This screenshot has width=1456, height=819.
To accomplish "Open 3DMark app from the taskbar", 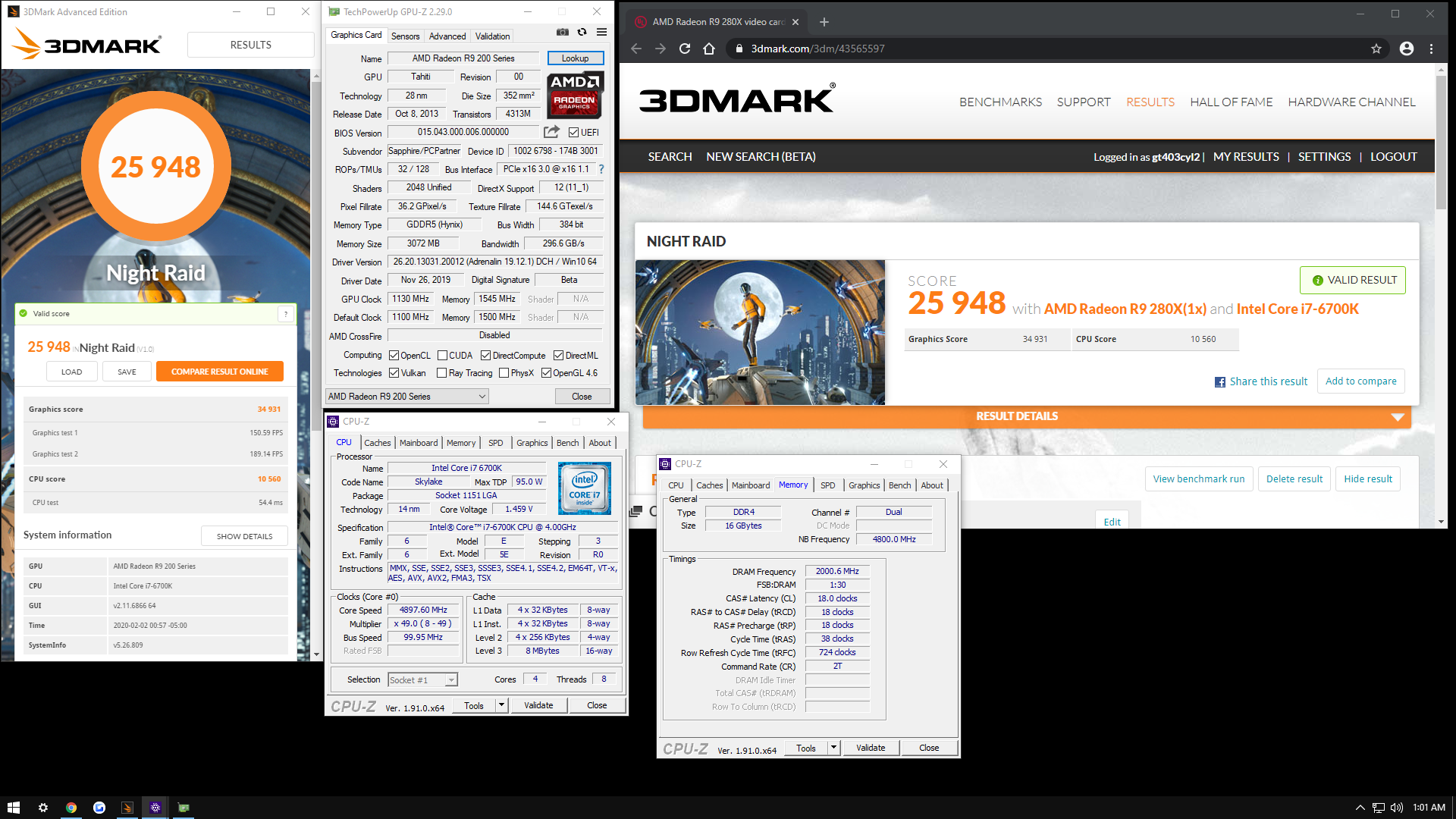I will click(x=127, y=808).
